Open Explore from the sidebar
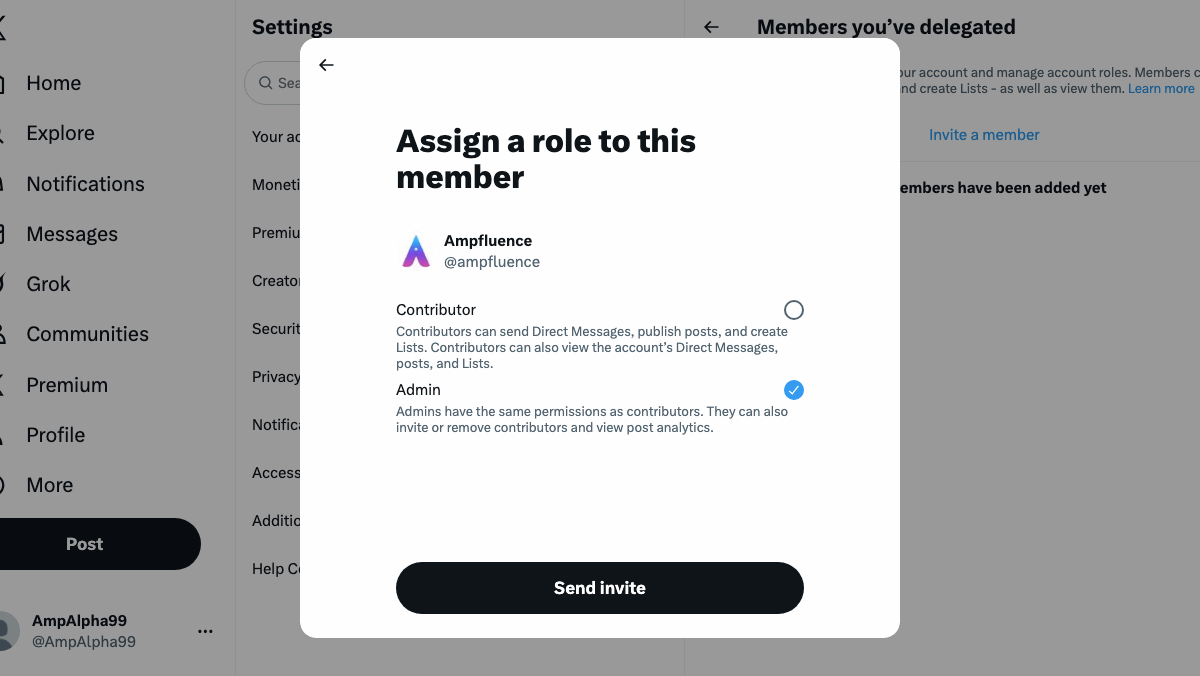The height and width of the screenshot is (676, 1200). tap(60, 133)
